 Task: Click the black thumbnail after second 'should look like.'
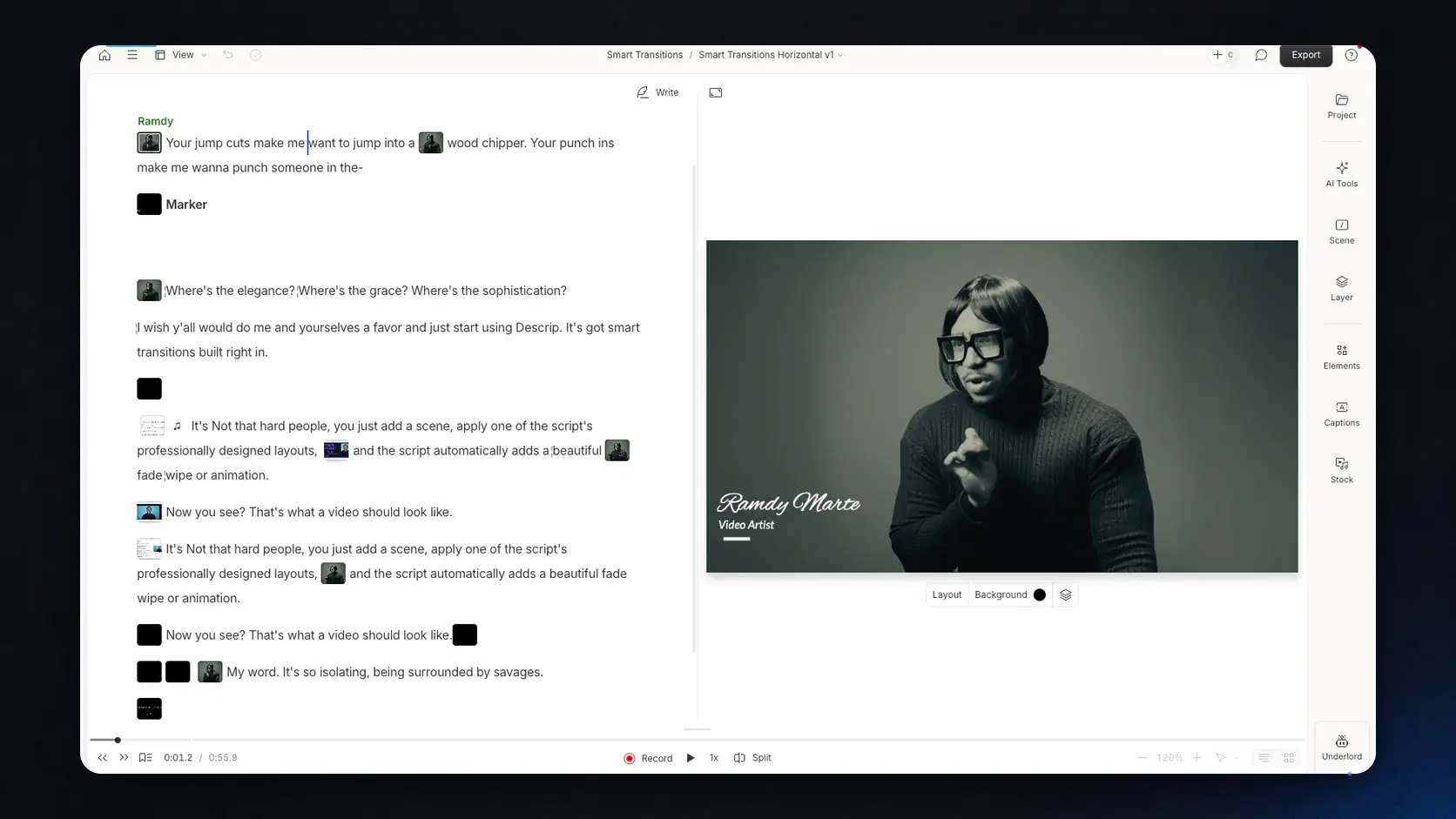pos(465,634)
